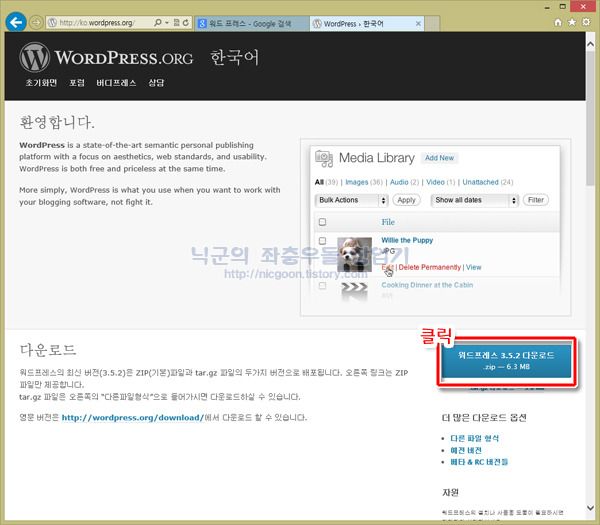Open the 상담 menu item
This screenshot has width=600, height=525.
[x=156, y=83]
